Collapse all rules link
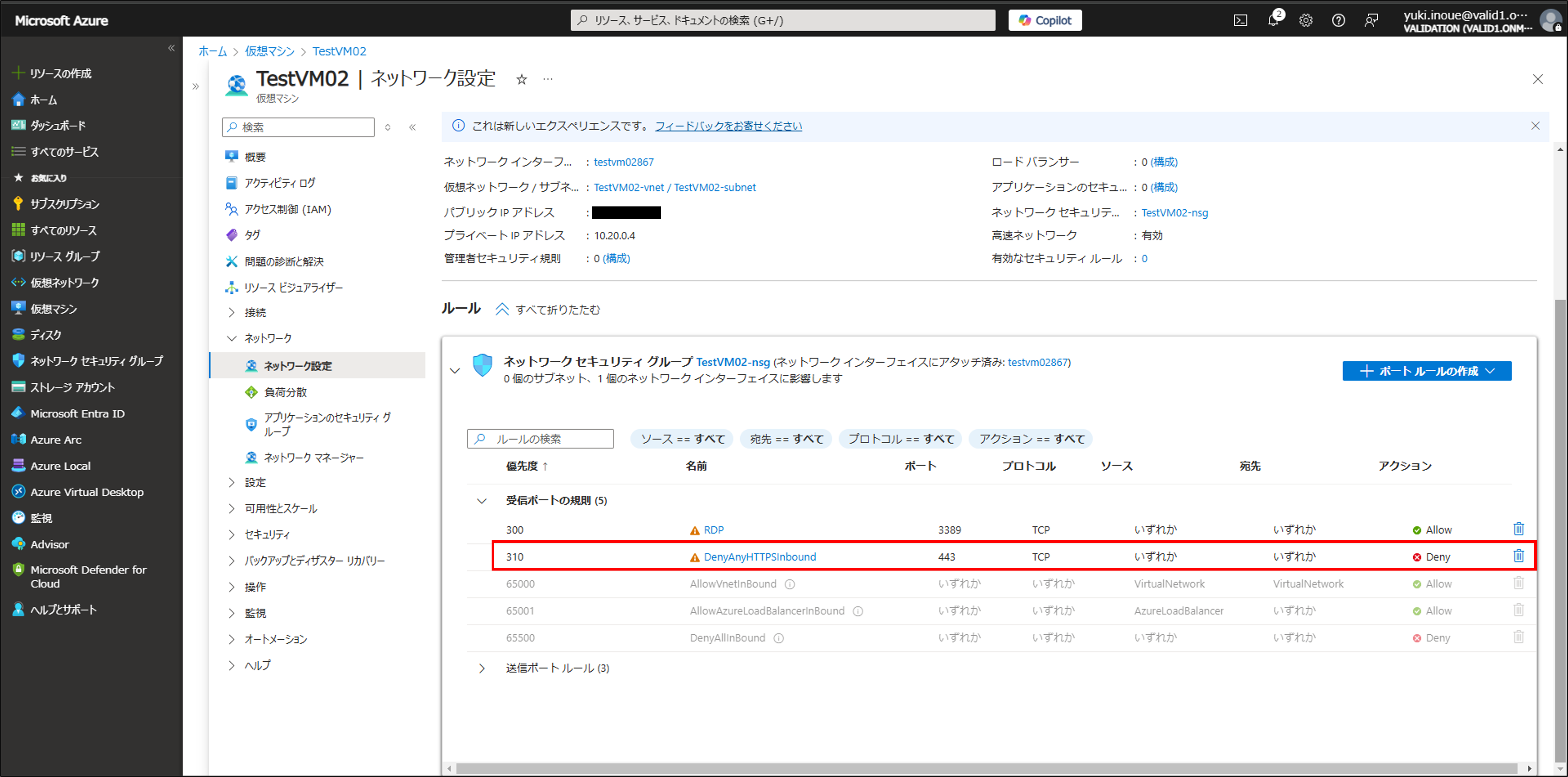Screen dimensions: 1568x777 coord(547,309)
